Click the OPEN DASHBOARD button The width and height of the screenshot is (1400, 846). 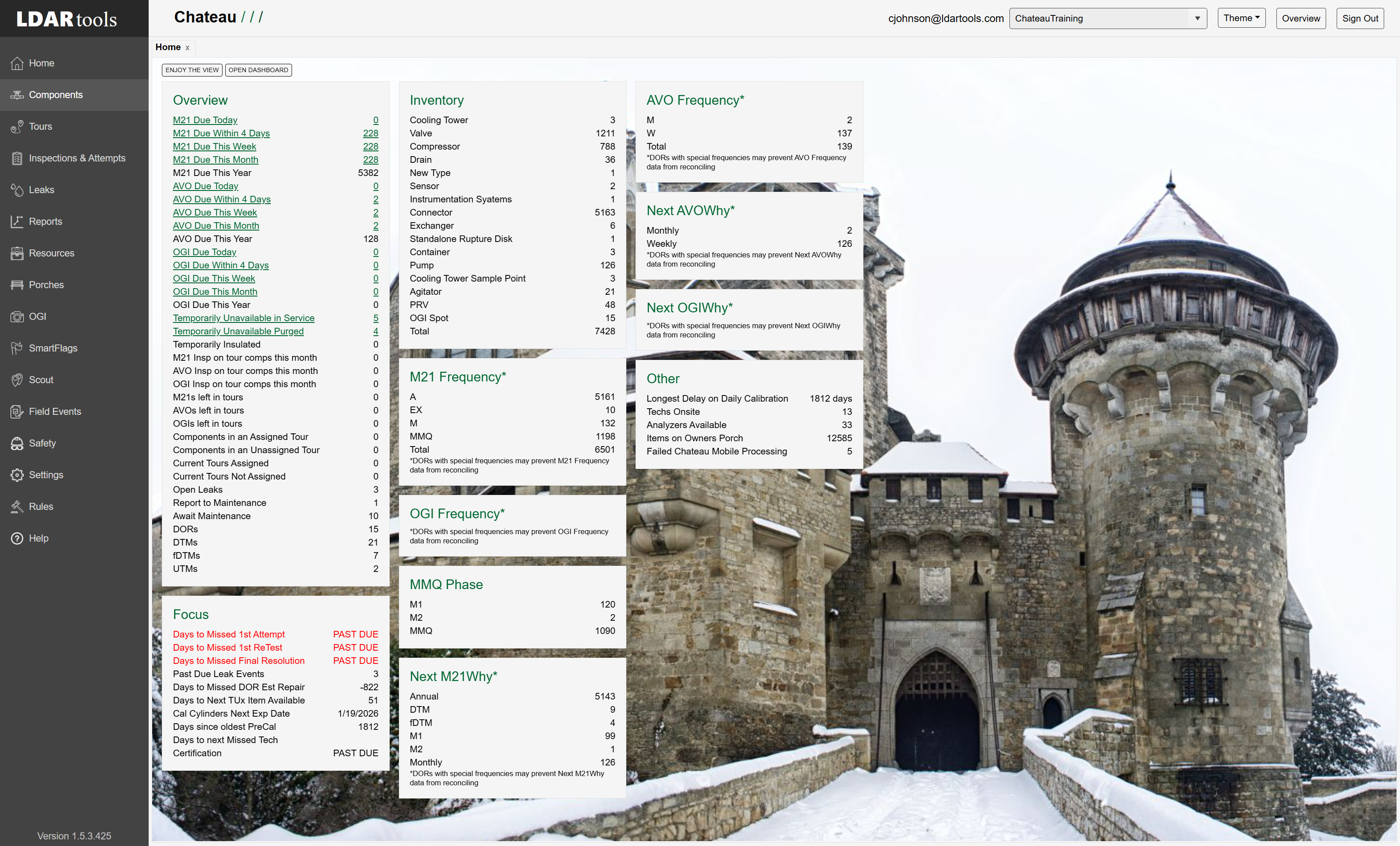tap(259, 70)
